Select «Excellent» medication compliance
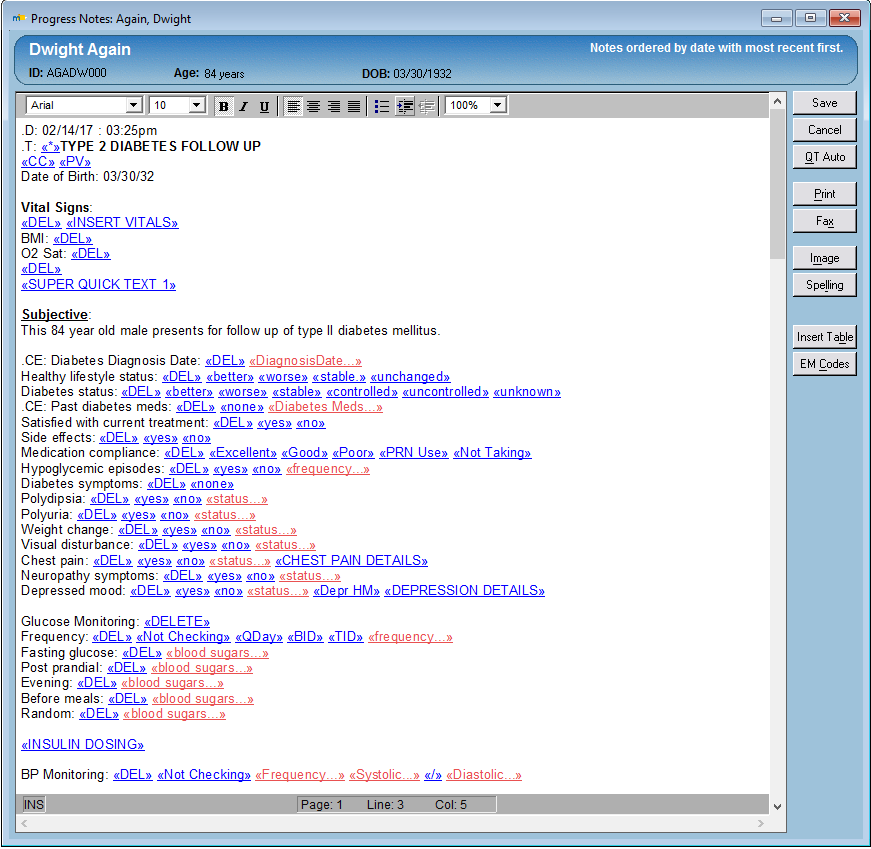The height and width of the screenshot is (849, 871). 243,453
